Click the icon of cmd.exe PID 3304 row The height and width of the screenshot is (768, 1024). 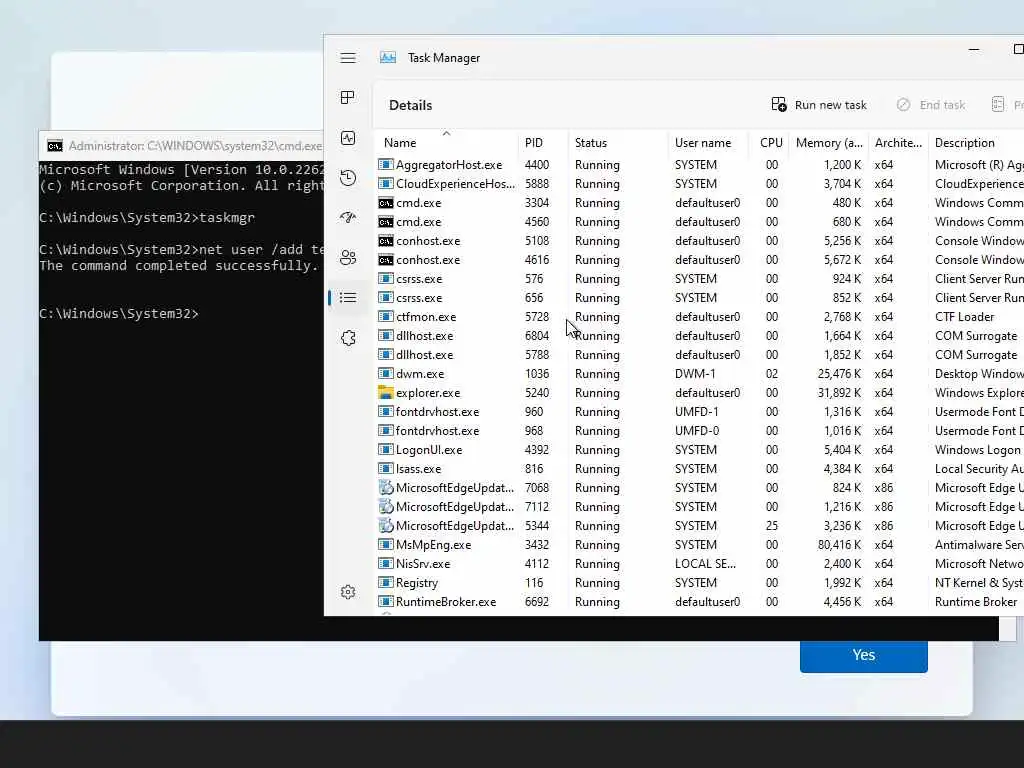click(x=386, y=202)
